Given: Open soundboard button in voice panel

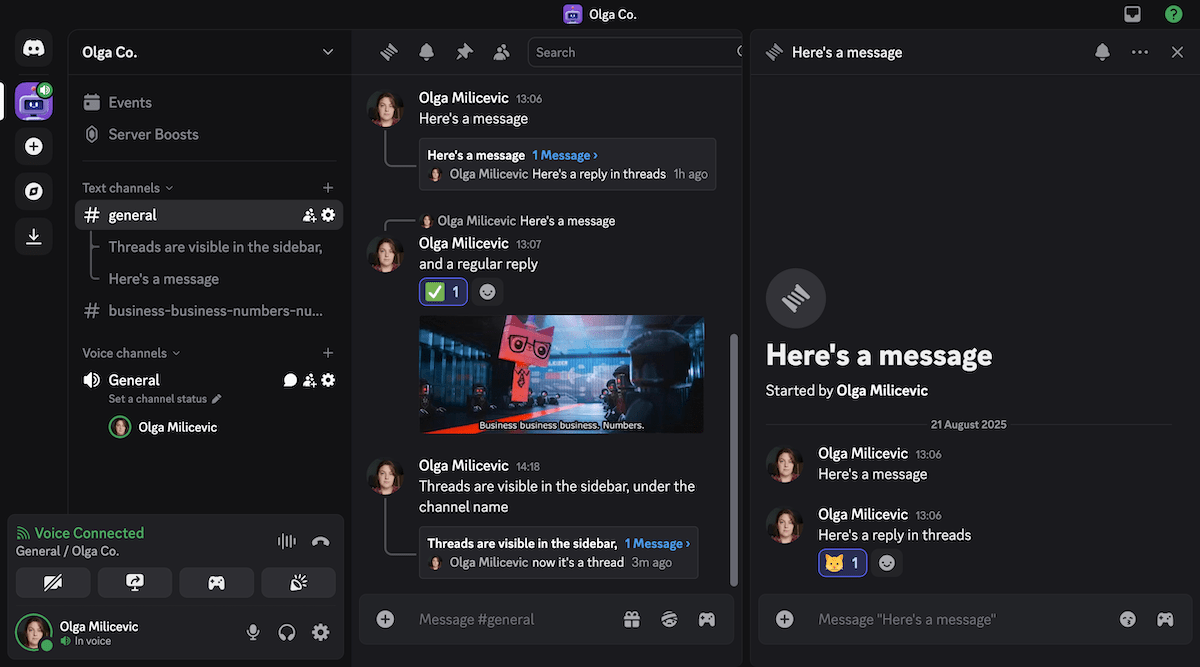Looking at the screenshot, I should [298, 583].
